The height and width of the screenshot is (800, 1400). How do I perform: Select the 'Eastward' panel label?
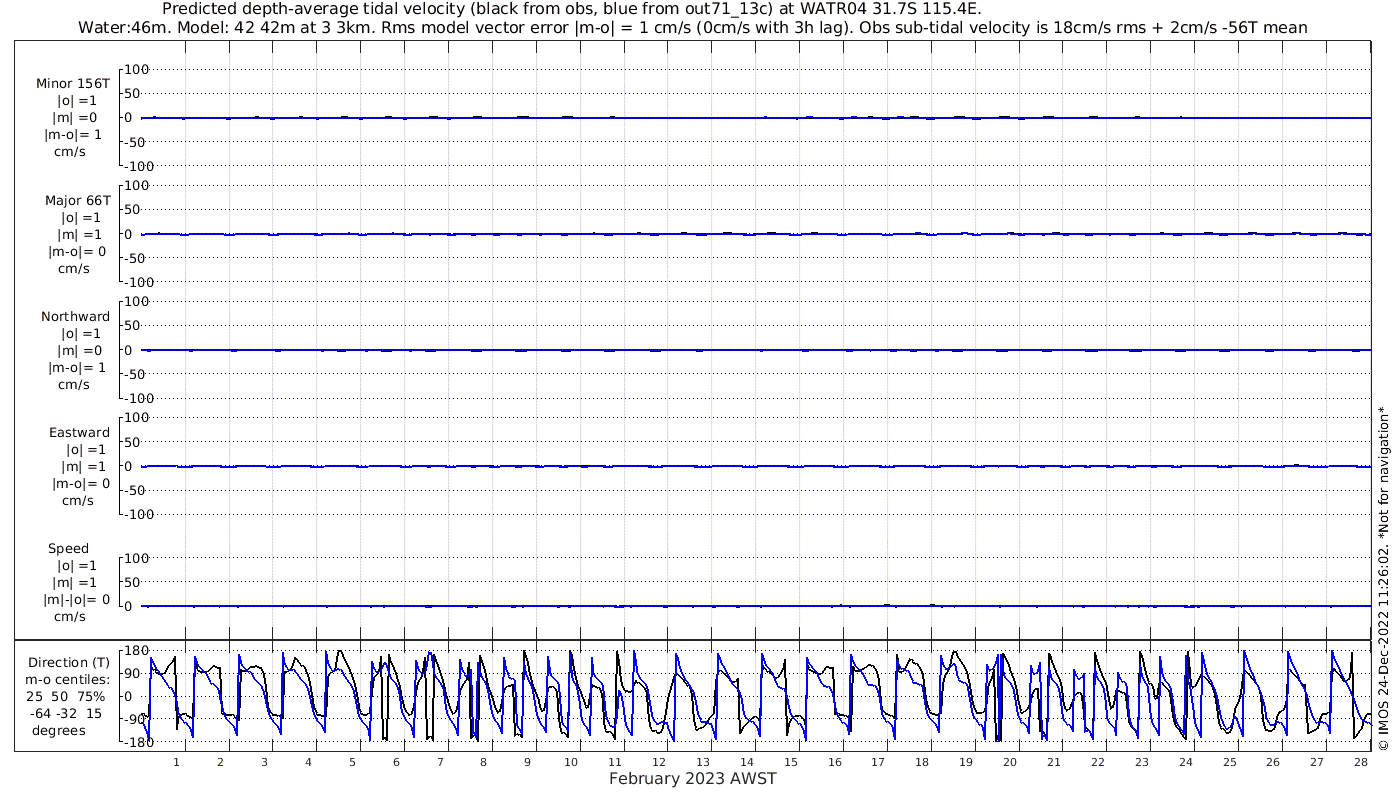click(x=79, y=433)
